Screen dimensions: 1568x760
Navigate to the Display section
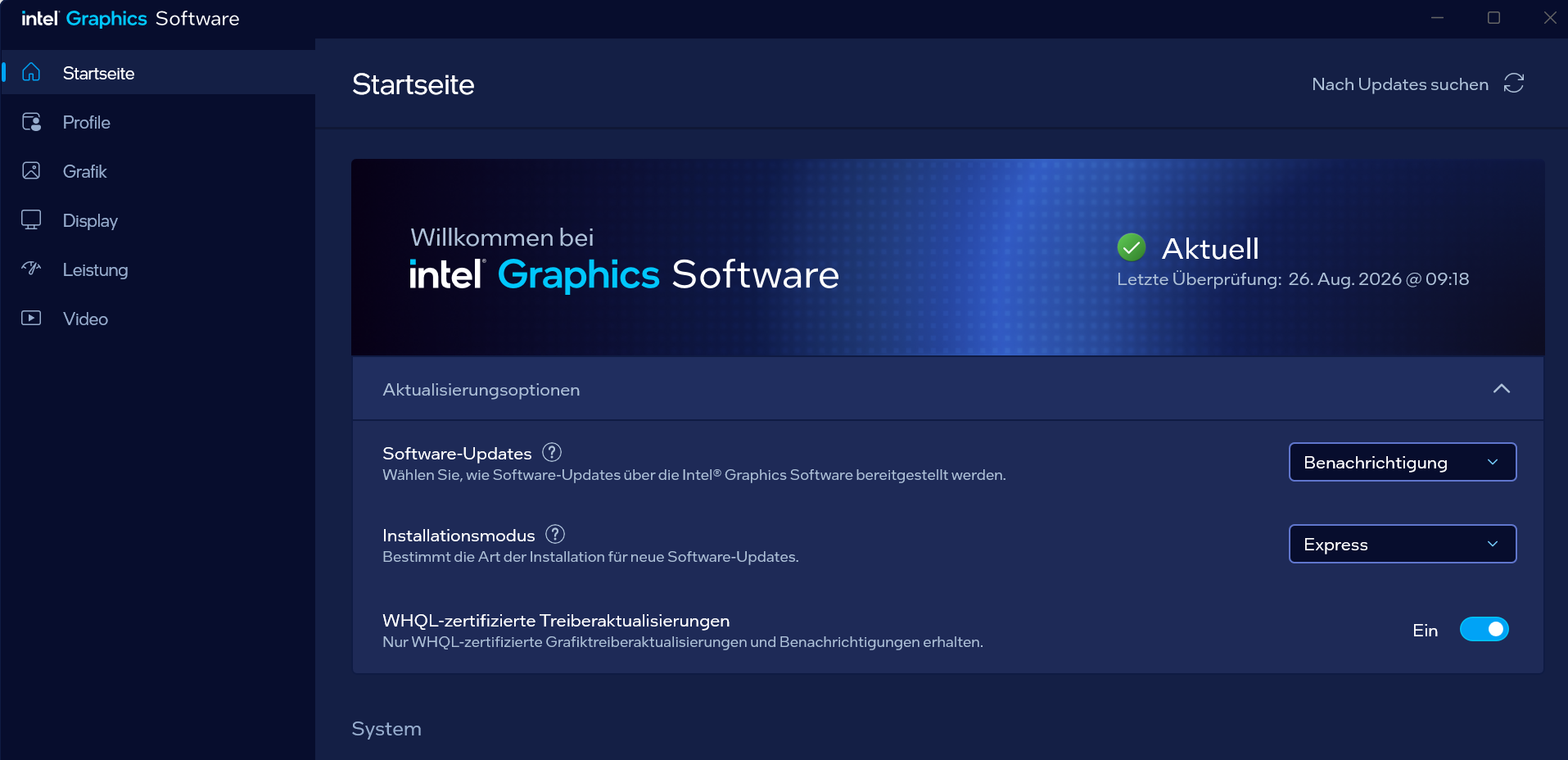[x=159, y=220]
